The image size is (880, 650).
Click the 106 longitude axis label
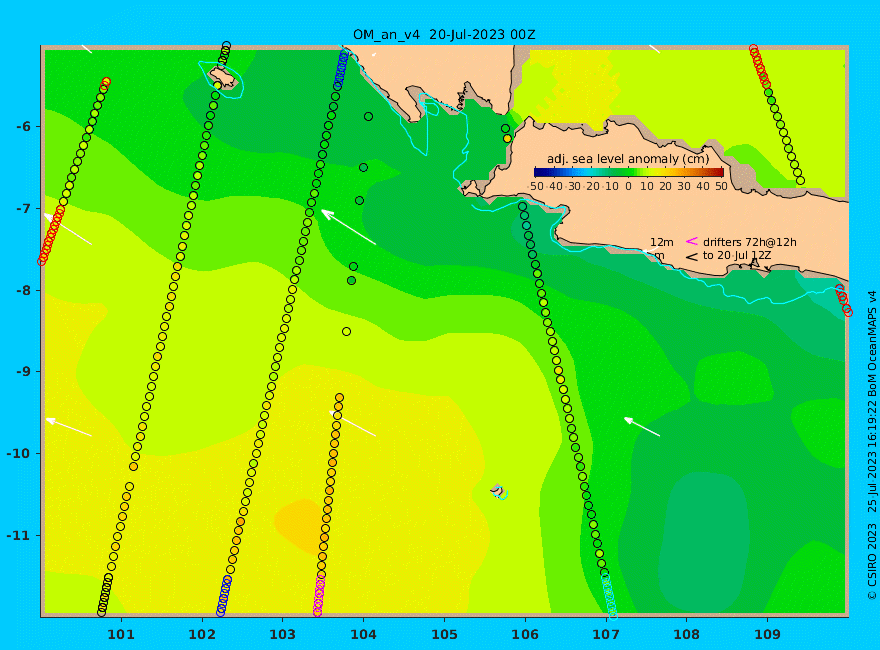[525, 634]
